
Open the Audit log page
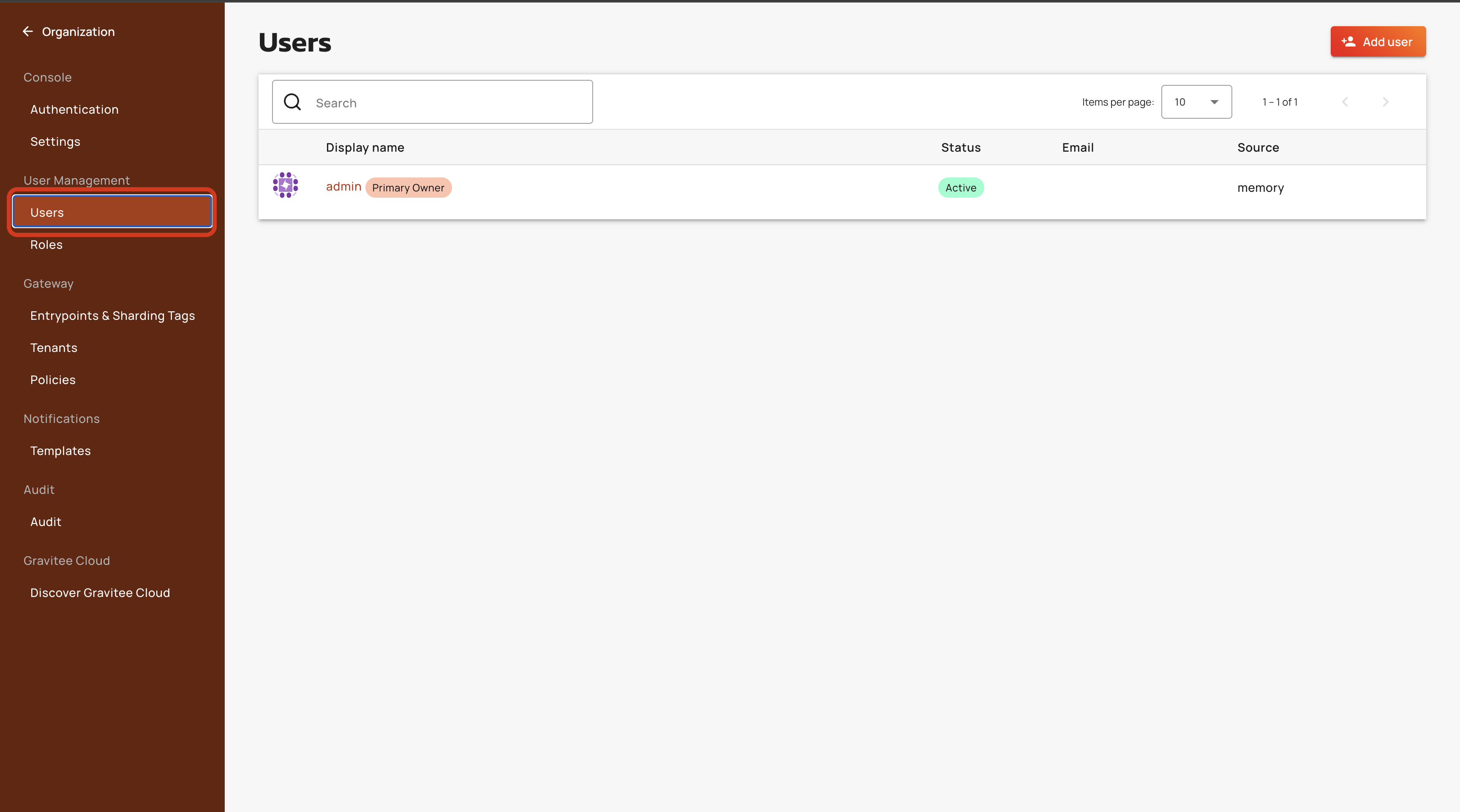coord(45,522)
